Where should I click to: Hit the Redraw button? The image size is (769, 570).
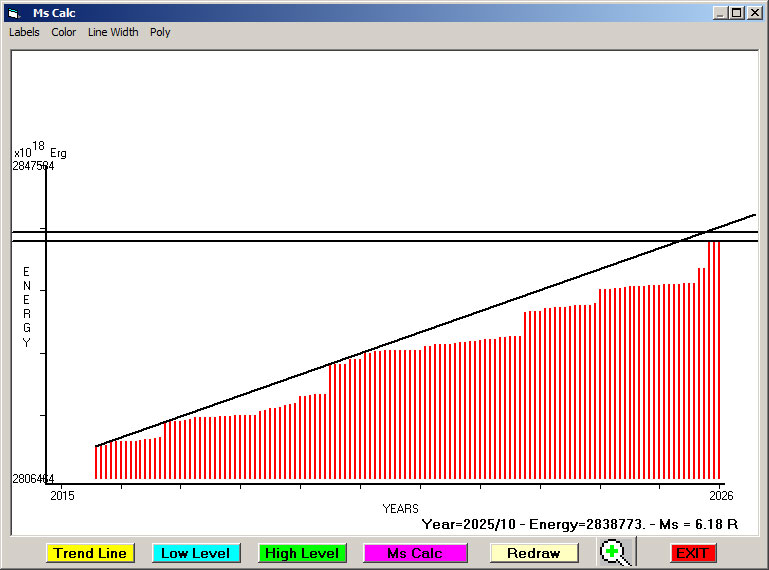[533, 553]
